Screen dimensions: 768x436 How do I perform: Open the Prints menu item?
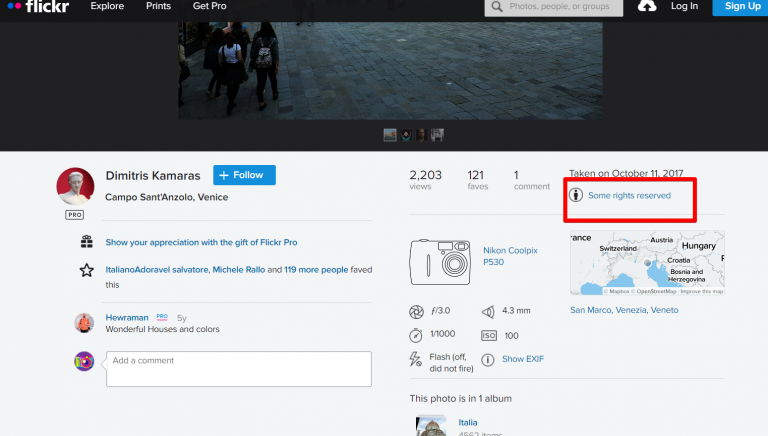(x=158, y=6)
